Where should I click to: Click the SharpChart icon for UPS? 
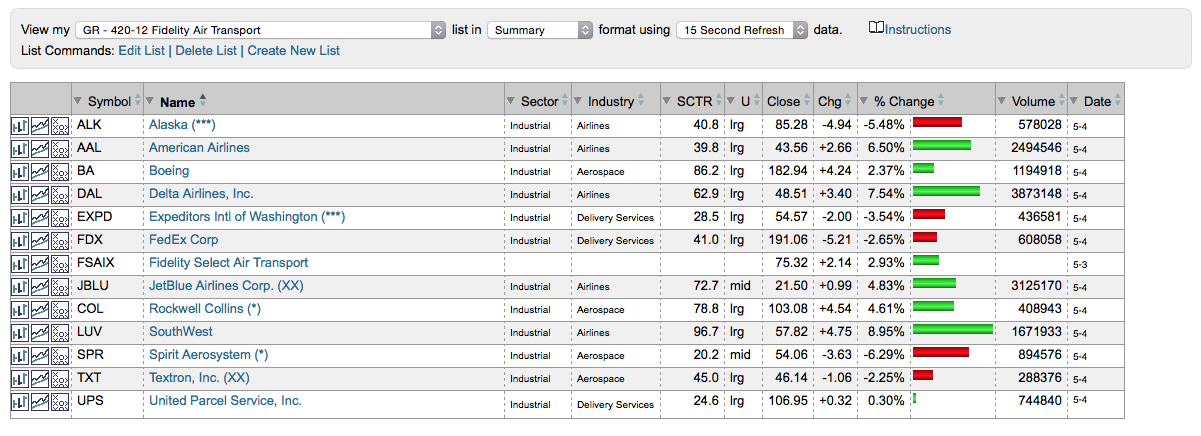pyautogui.click(x=19, y=402)
